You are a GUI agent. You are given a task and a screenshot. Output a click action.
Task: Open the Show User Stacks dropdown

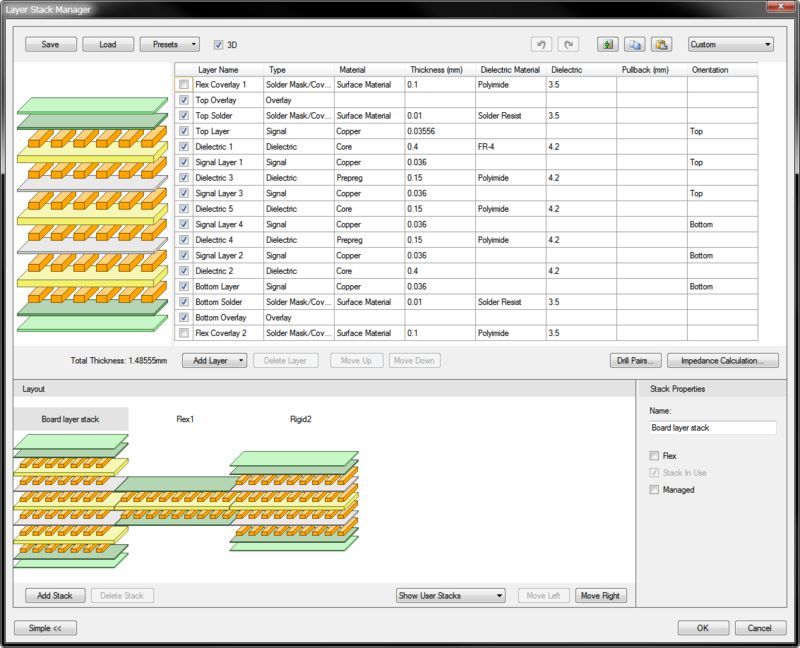tap(451, 595)
